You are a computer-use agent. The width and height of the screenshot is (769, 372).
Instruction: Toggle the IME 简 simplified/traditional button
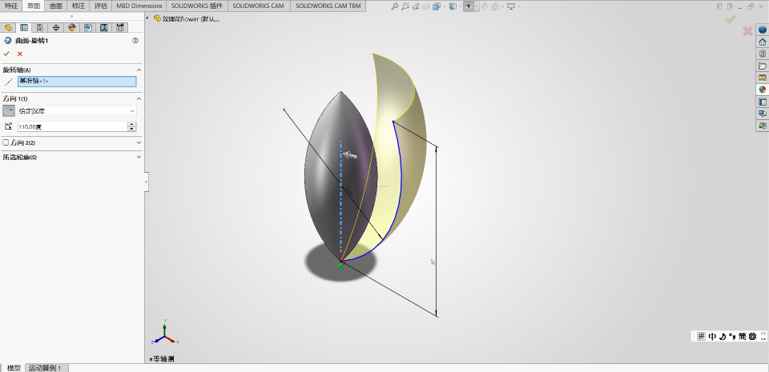(x=742, y=336)
